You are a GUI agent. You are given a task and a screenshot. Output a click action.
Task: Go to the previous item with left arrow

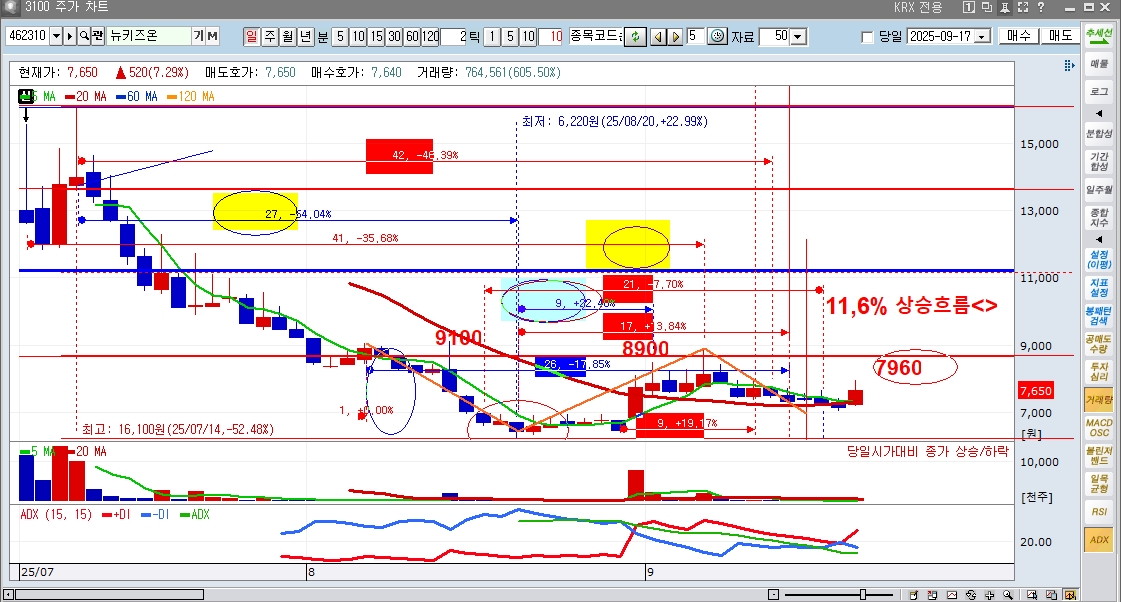point(658,36)
